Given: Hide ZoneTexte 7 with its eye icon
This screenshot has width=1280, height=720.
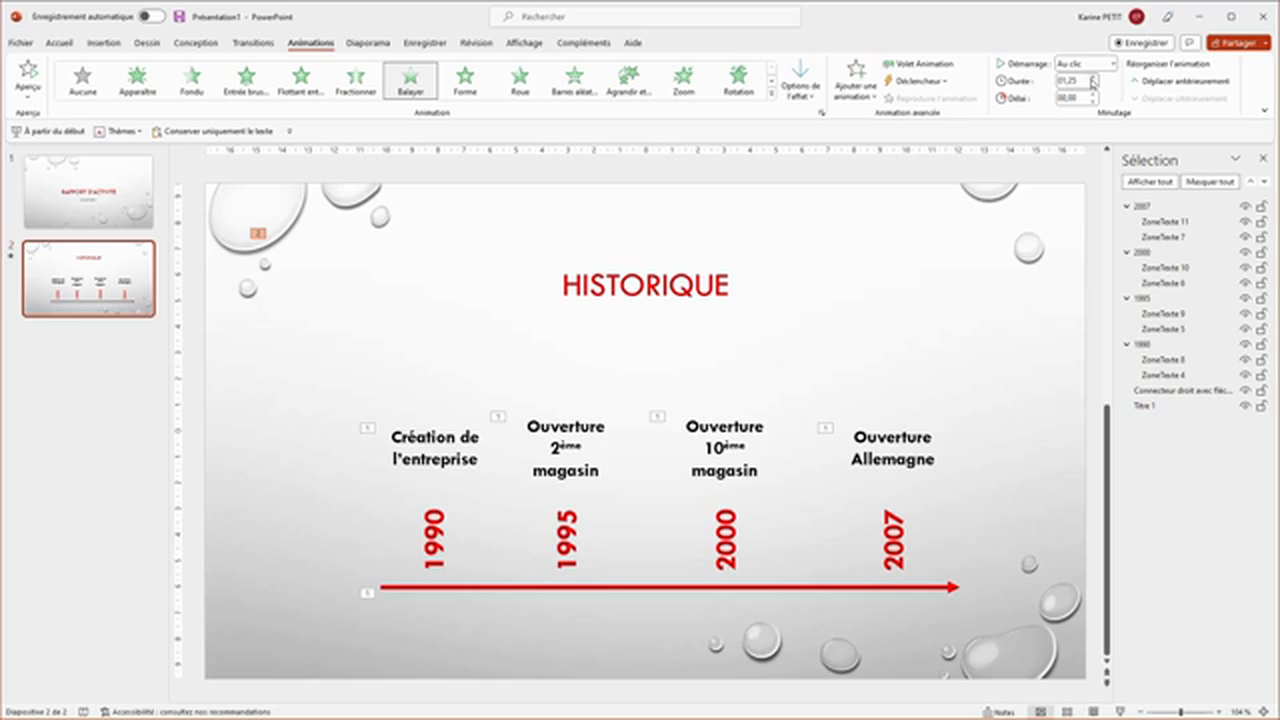Looking at the screenshot, I should tap(1246, 237).
